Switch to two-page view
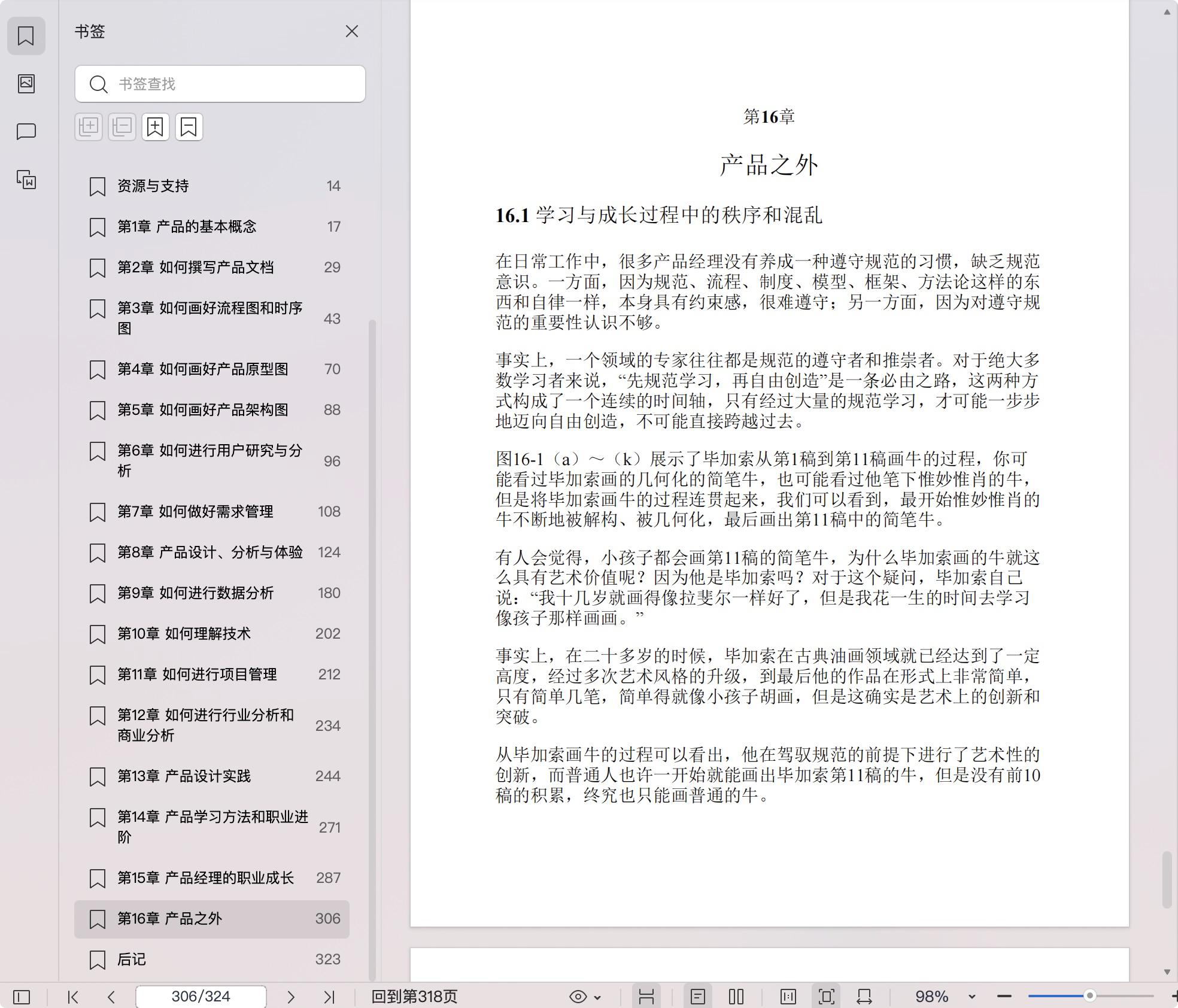 click(x=736, y=997)
